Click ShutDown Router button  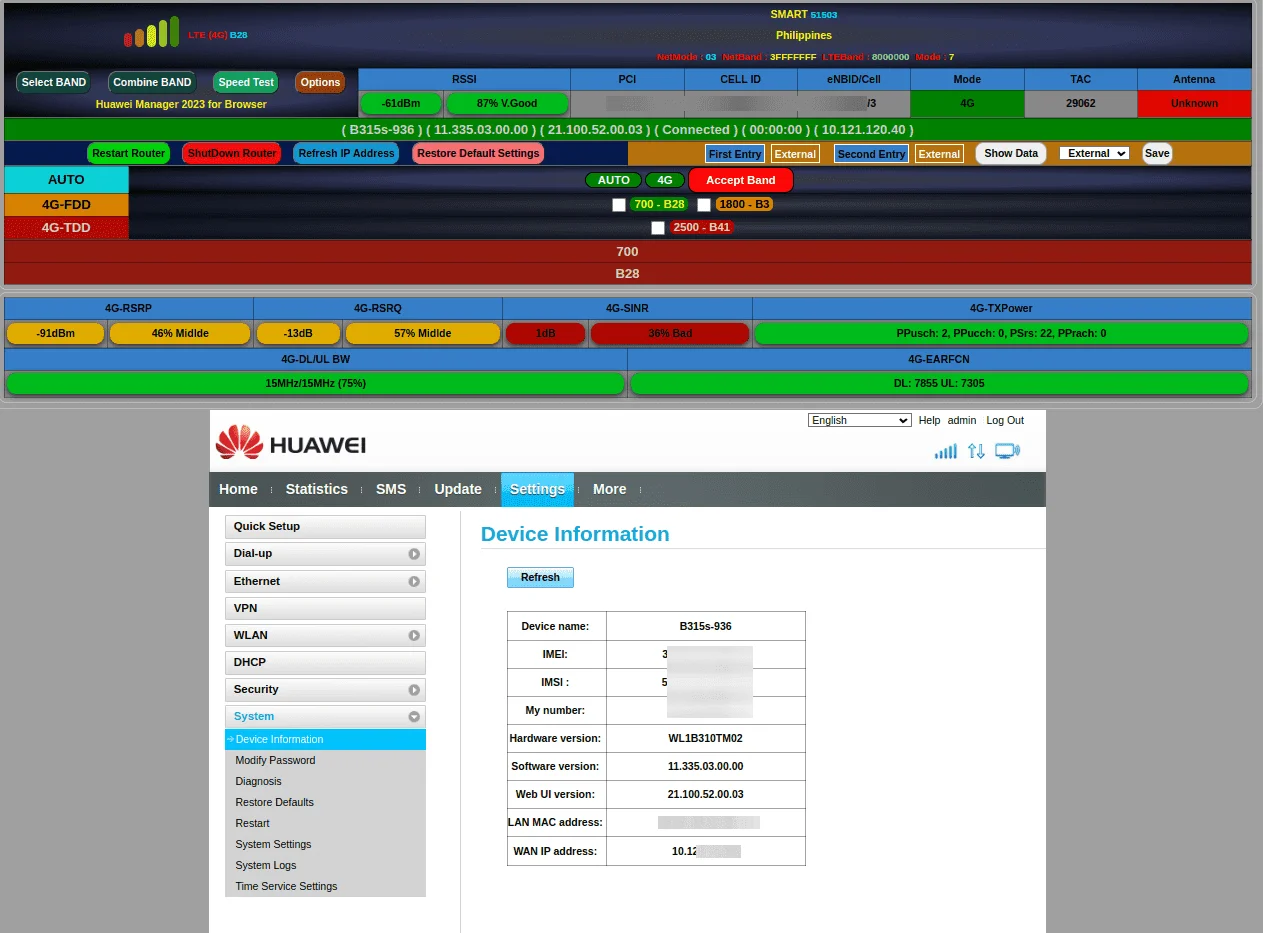232,153
